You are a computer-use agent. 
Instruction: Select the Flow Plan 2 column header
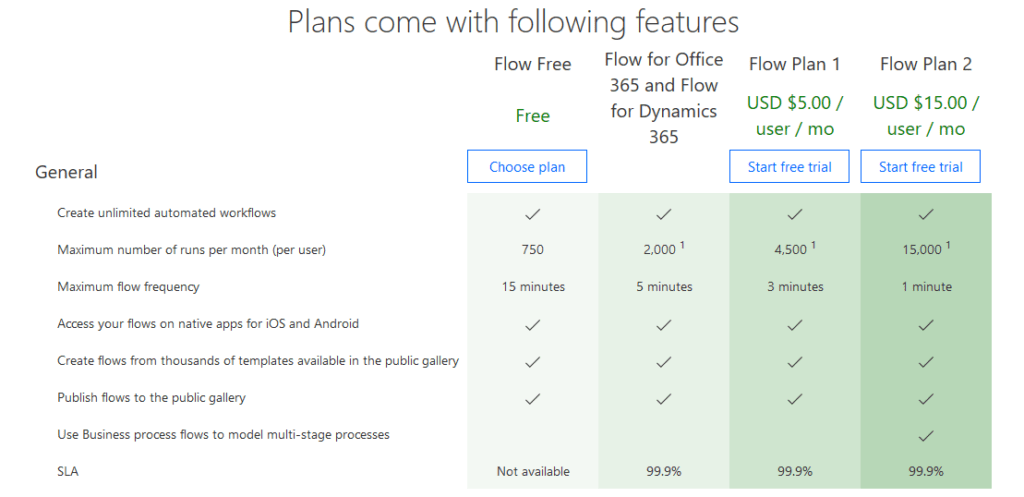point(926,64)
